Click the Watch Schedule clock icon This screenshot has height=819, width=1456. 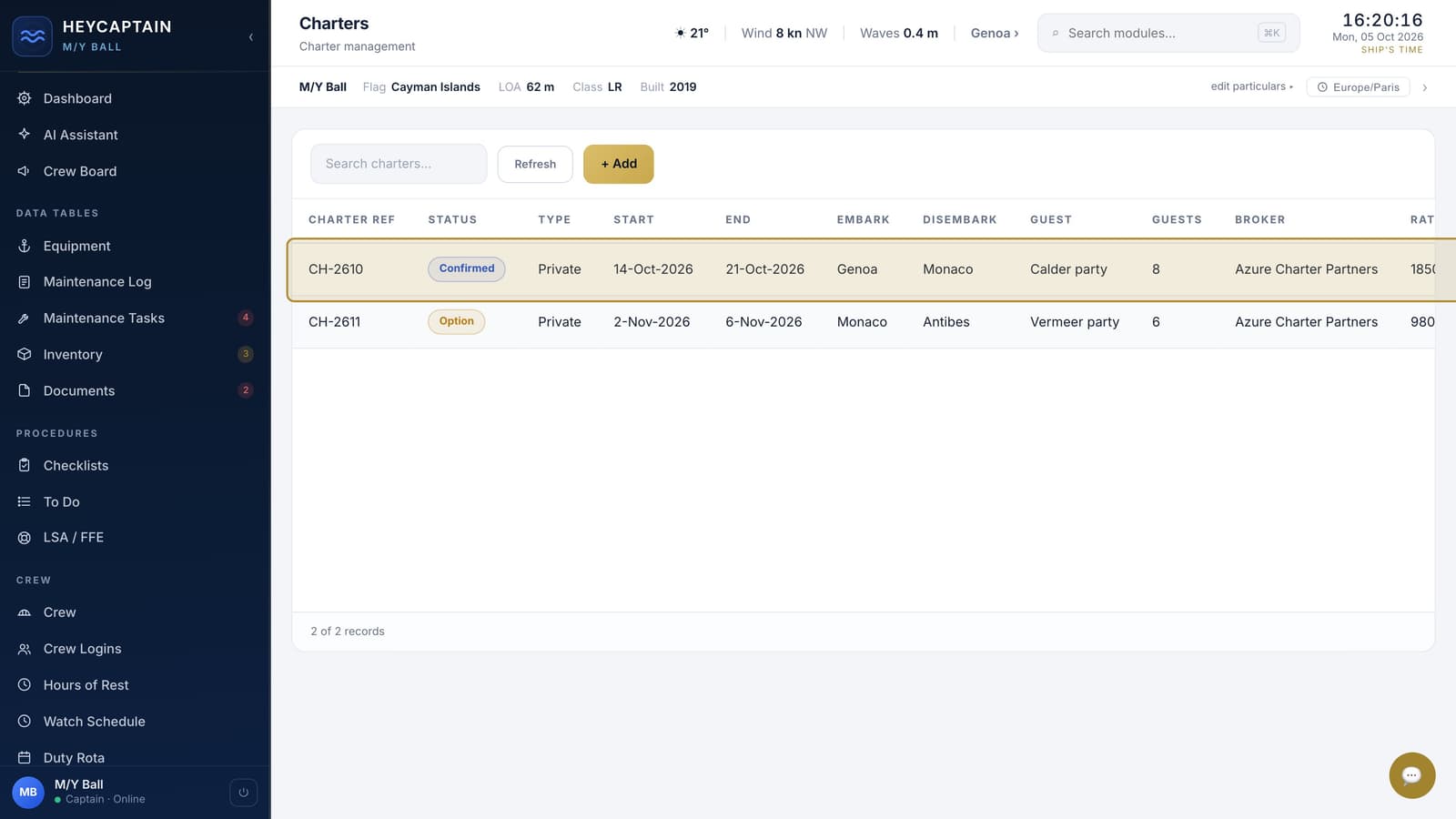(x=25, y=722)
